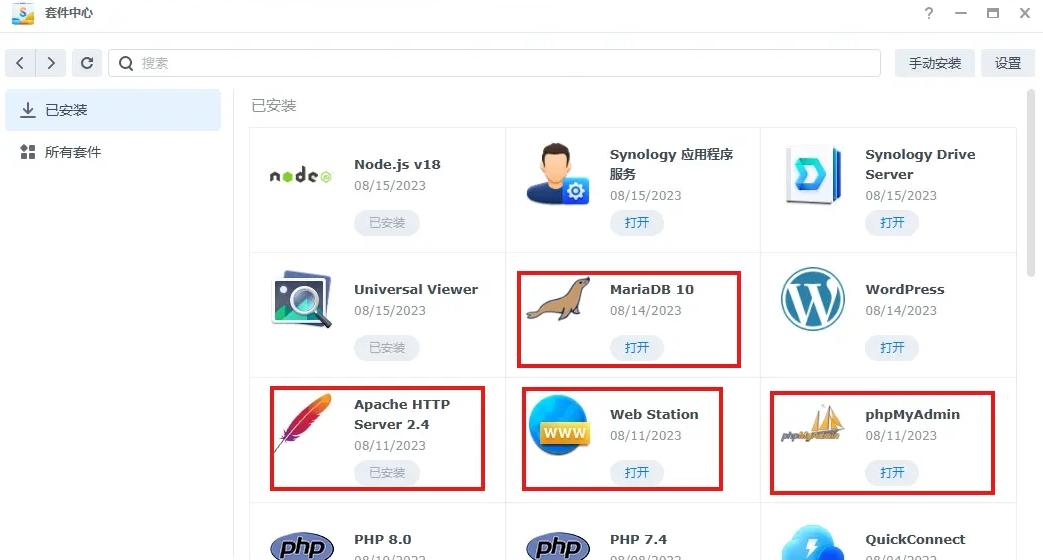1043x560 pixels.
Task: Click the Apache feather icon
Action: [303, 423]
